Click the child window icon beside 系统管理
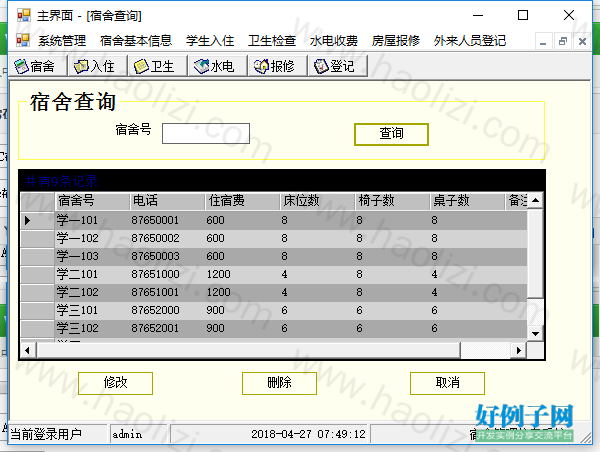The width and height of the screenshot is (600, 452). (x=23, y=40)
